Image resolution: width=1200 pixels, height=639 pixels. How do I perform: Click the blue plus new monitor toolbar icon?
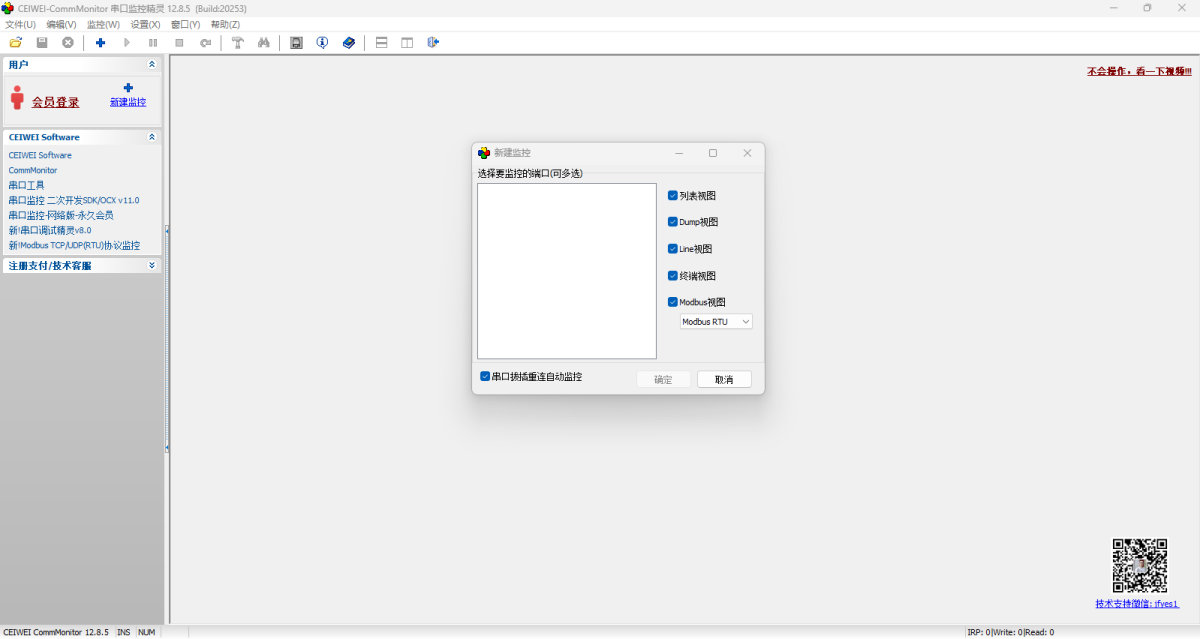(100, 43)
